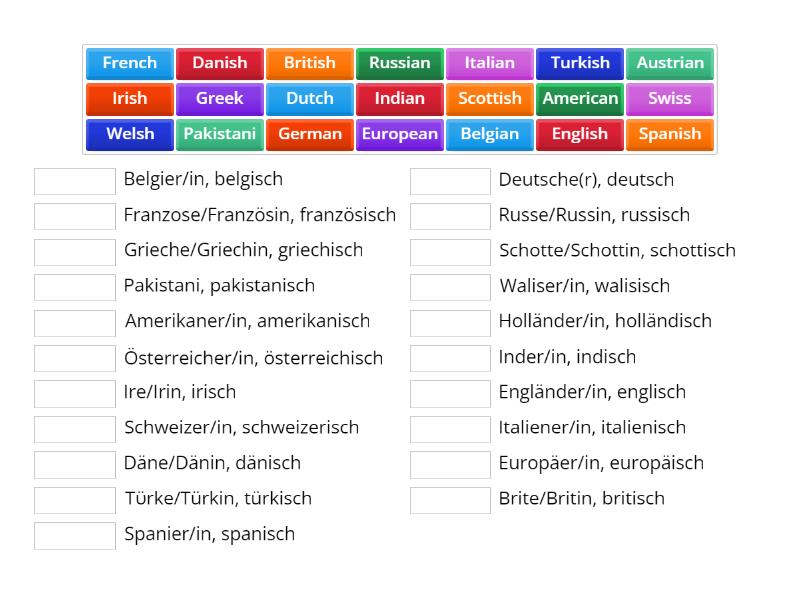Click the Welsh nationality tile
800x600 pixels.
[129, 134]
